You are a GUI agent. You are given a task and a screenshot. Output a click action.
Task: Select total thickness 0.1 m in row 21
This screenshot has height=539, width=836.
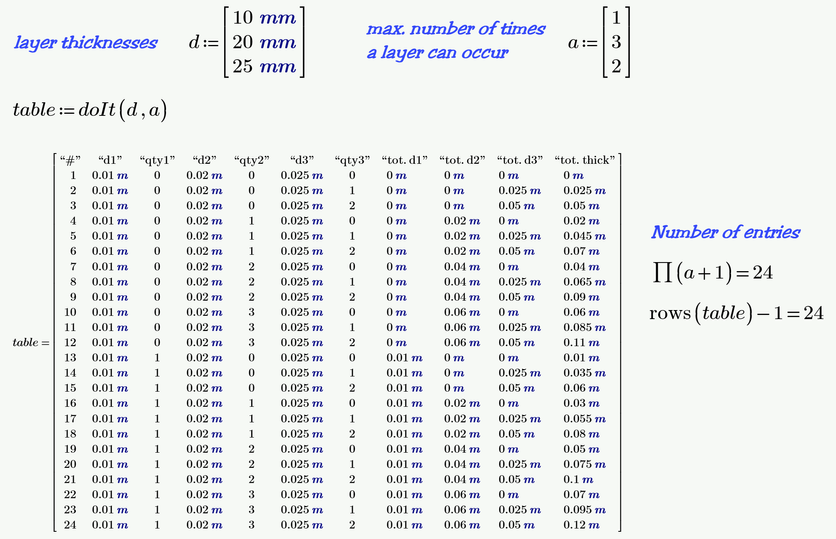[x=578, y=479]
